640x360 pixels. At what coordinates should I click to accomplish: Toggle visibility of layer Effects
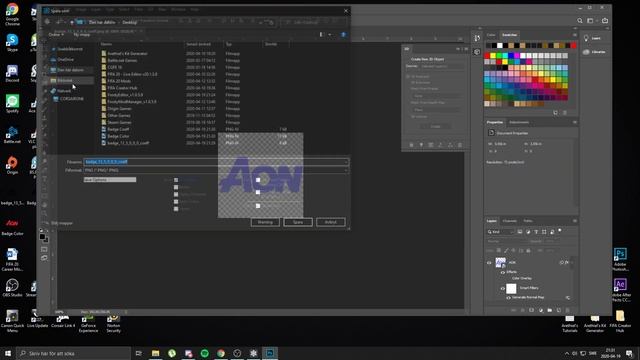503,272
